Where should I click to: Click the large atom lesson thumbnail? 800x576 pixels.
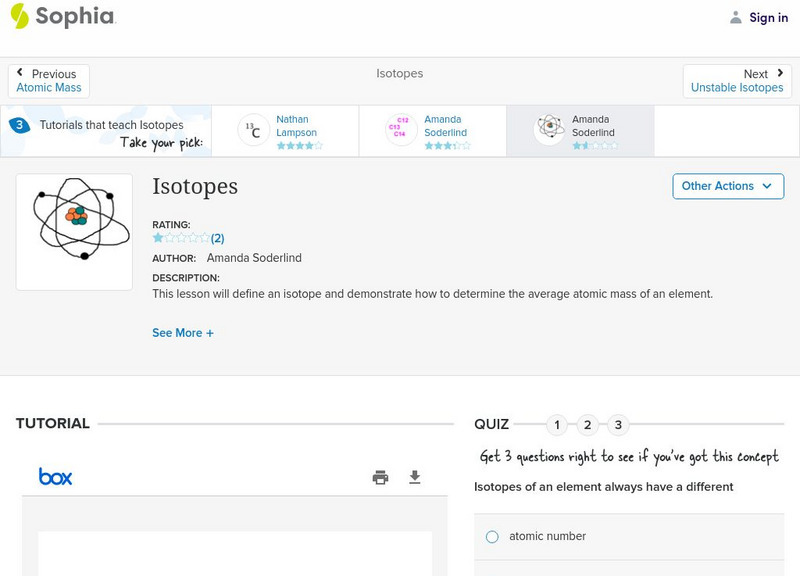tap(74, 232)
